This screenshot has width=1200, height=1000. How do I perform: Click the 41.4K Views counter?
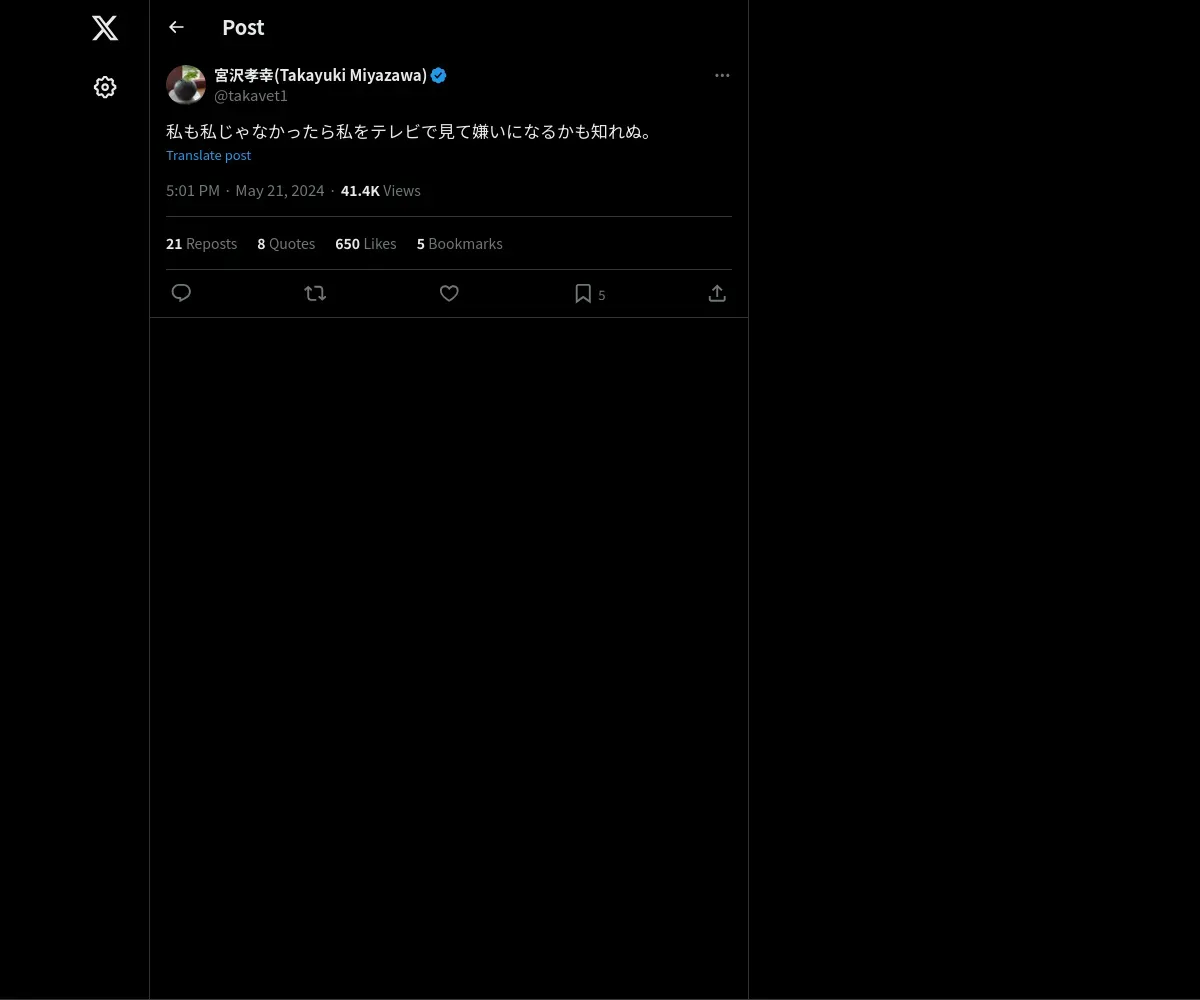coord(381,191)
